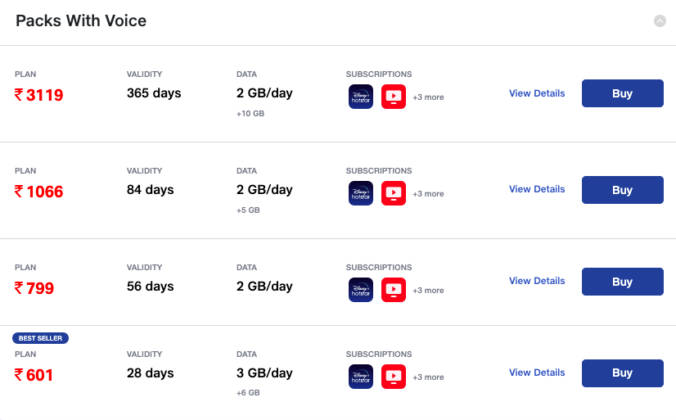The height and width of the screenshot is (420, 676).
Task: Click the red TV icon in ₹3119 plan
Action: 393,97
